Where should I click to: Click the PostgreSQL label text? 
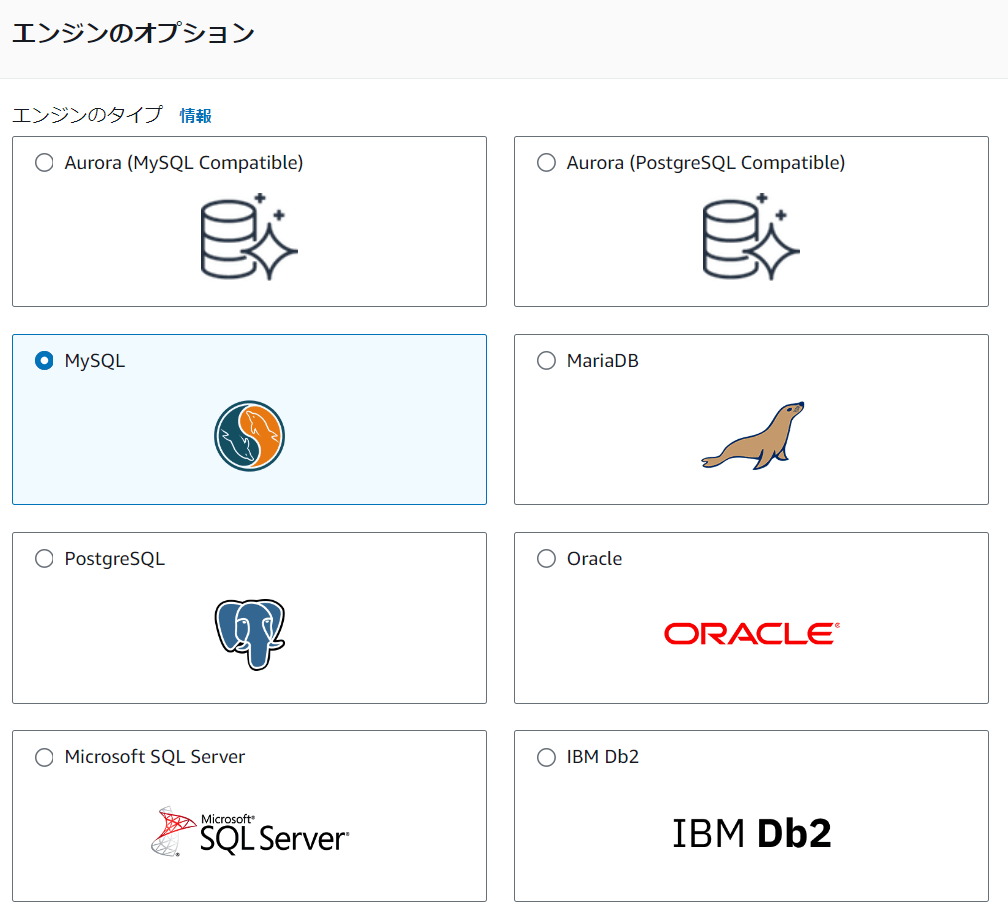[x=114, y=559]
